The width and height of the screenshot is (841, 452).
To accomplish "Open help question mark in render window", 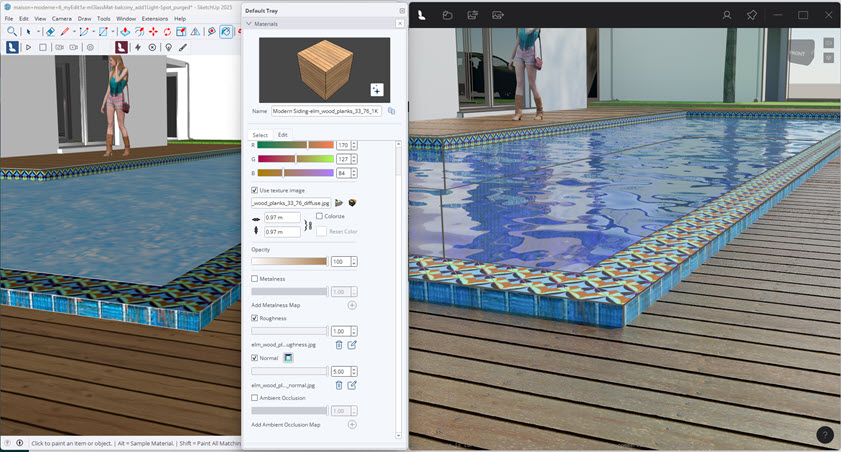I will [x=825, y=435].
